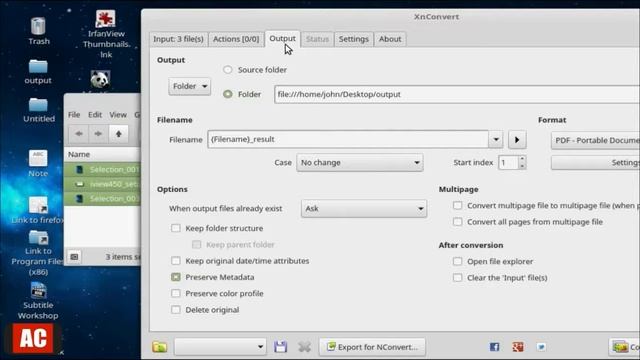The height and width of the screenshot is (360, 640).
Task: Select first Selection_001 file in file manager
Action: tap(102, 169)
